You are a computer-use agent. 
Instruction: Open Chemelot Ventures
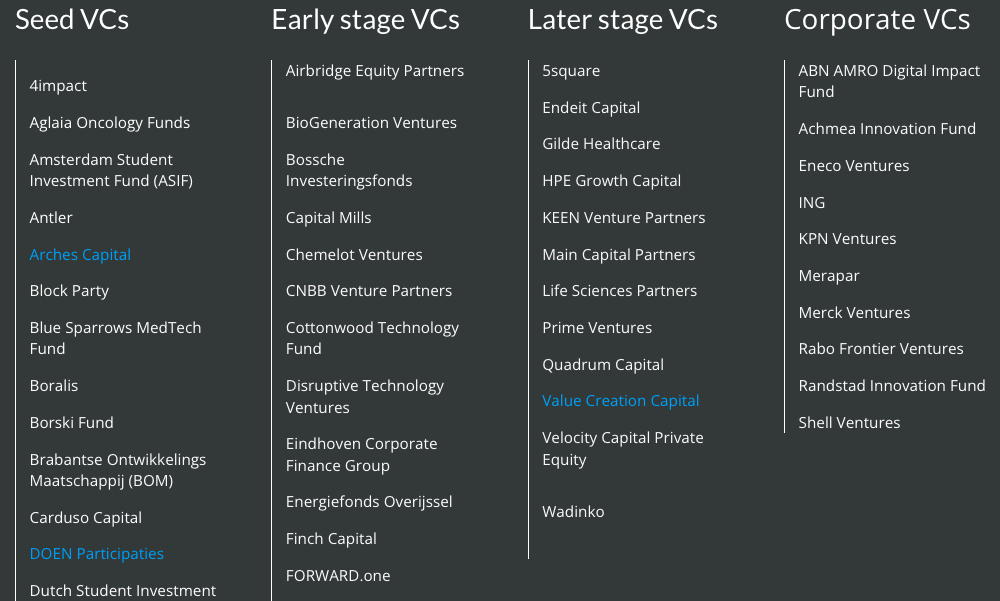(x=354, y=255)
